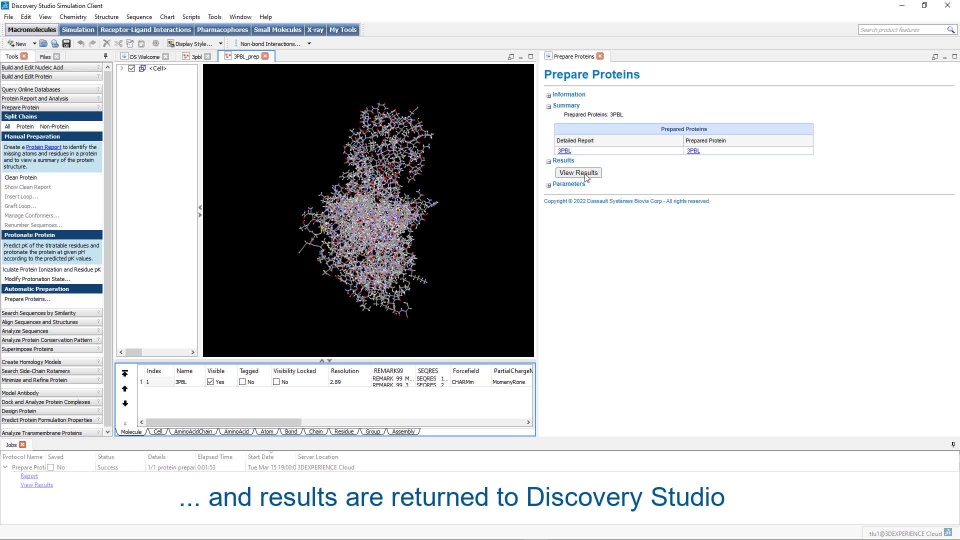The height and width of the screenshot is (540, 960).
Task: Click the Cell object icon in hierarchy
Action: [142, 69]
